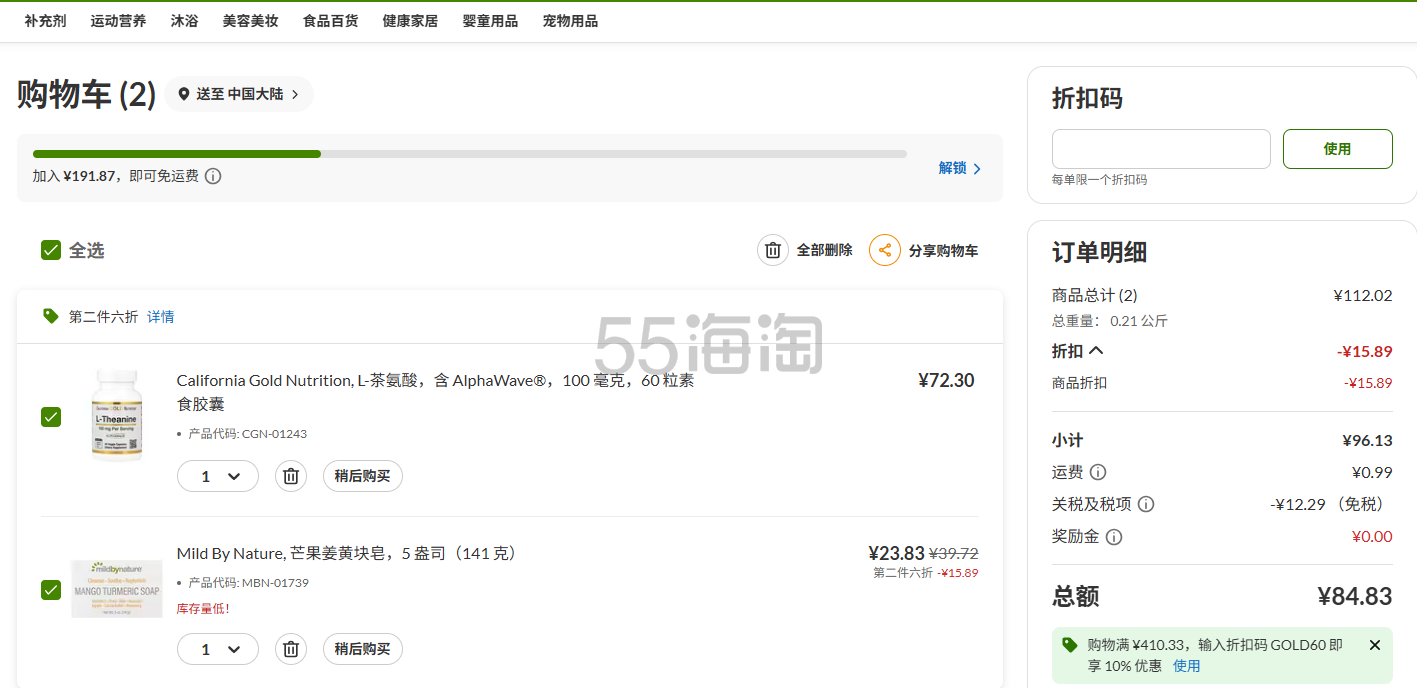The width and height of the screenshot is (1417, 688).
Task: Open the L-Theanine bottle thumbnail
Action: (117, 416)
